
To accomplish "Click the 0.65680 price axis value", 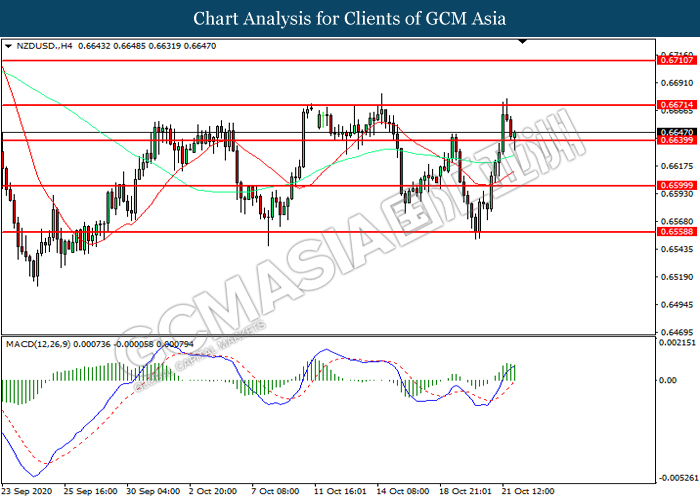I will [676, 221].
